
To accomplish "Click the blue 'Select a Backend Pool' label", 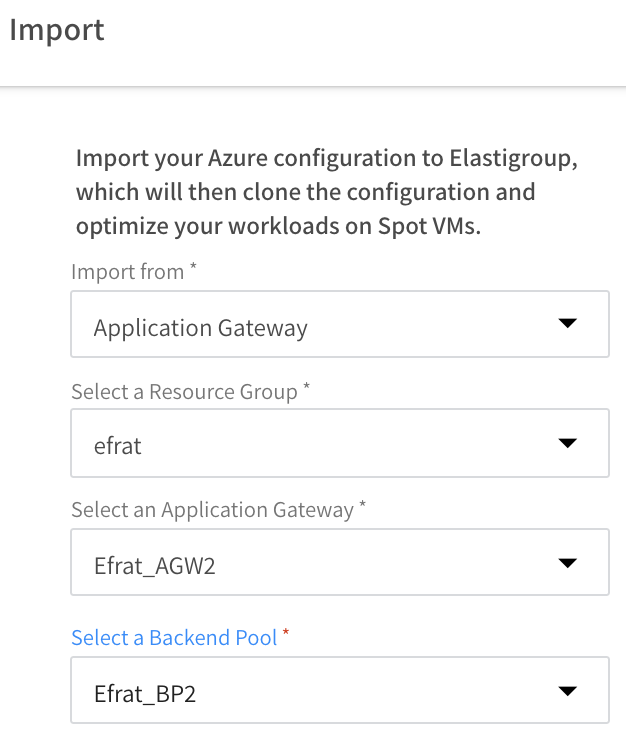I will click(174, 637).
